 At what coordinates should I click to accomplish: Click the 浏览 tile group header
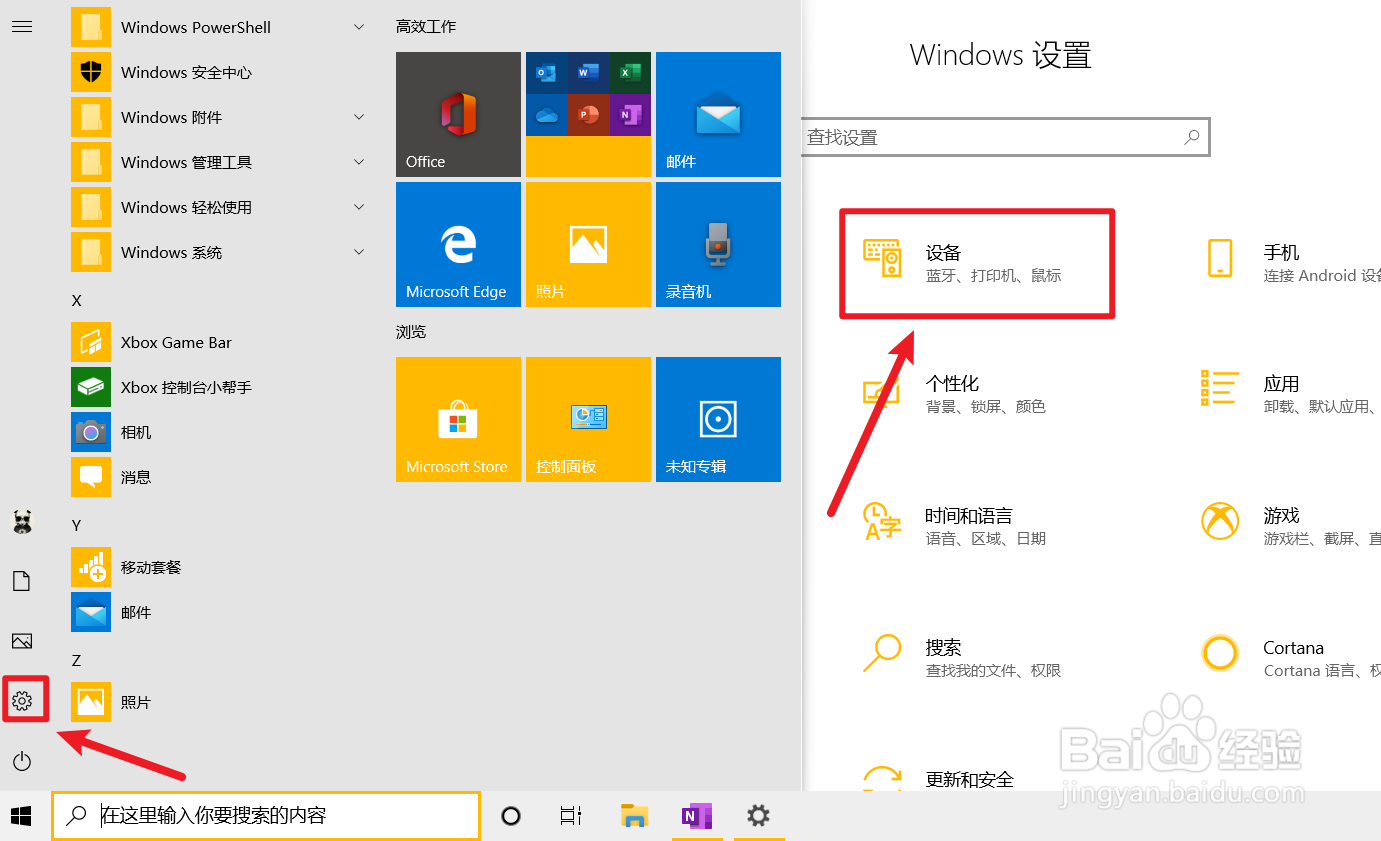(x=411, y=332)
